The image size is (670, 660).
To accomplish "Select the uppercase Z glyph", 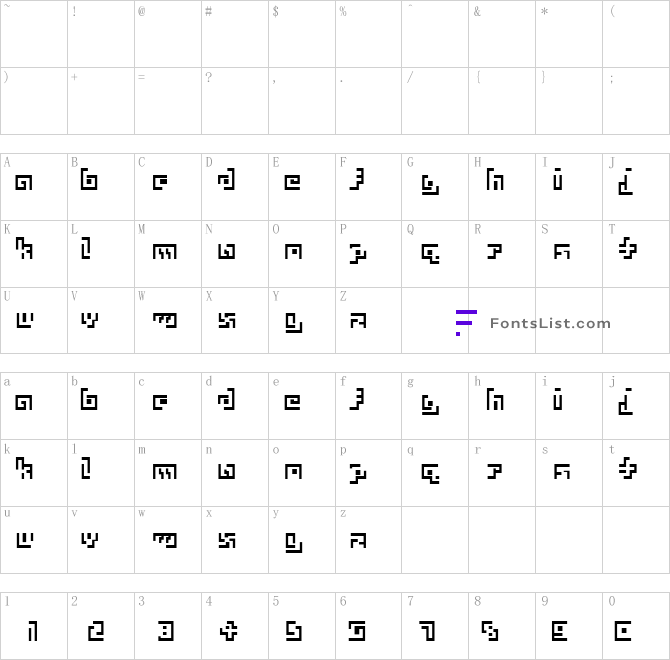I will coord(357,320).
